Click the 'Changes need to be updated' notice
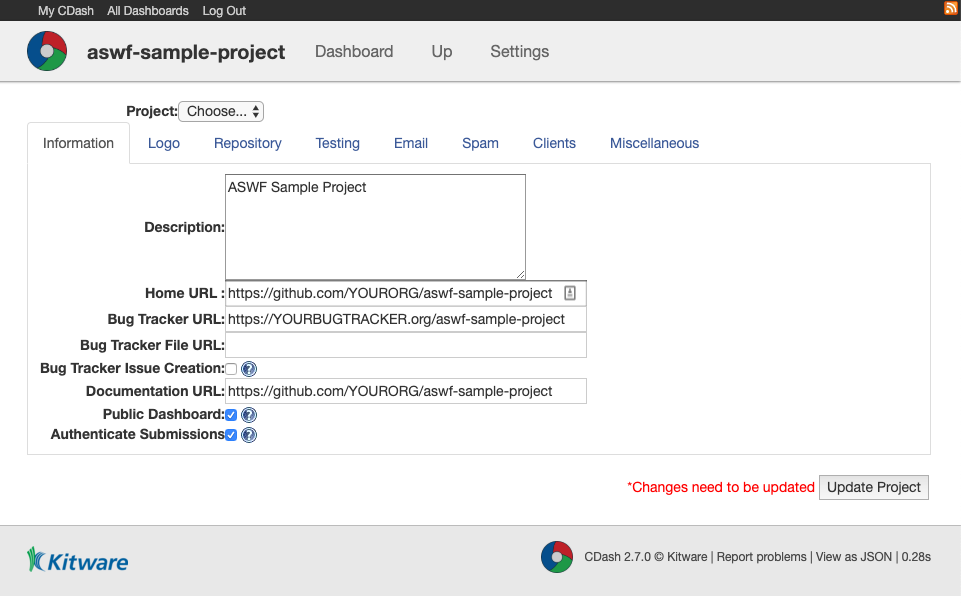The image size is (961, 605). pos(721,487)
